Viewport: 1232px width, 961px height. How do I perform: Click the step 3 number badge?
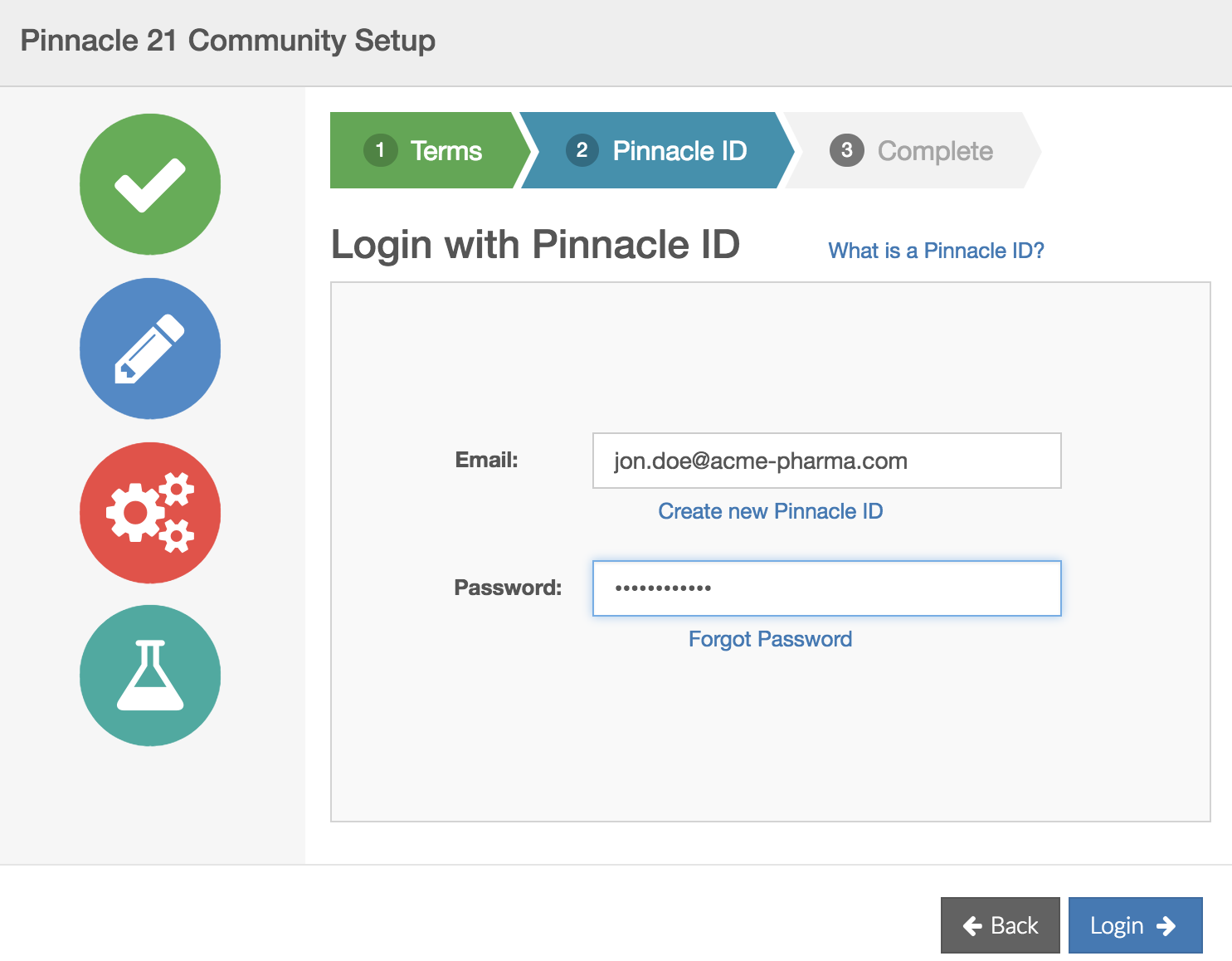tap(846, 150)
